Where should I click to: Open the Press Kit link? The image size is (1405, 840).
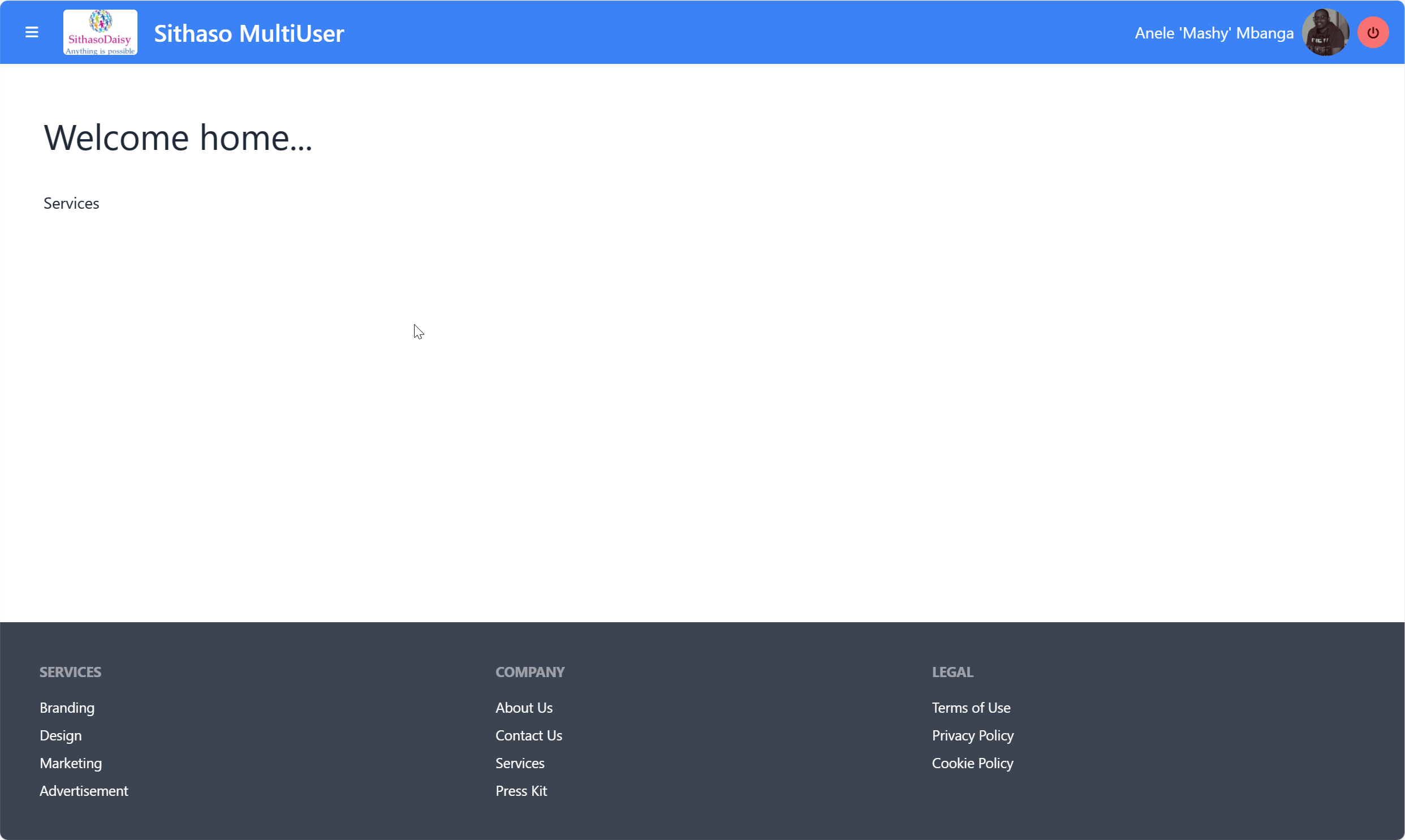(x=520, y=791)
